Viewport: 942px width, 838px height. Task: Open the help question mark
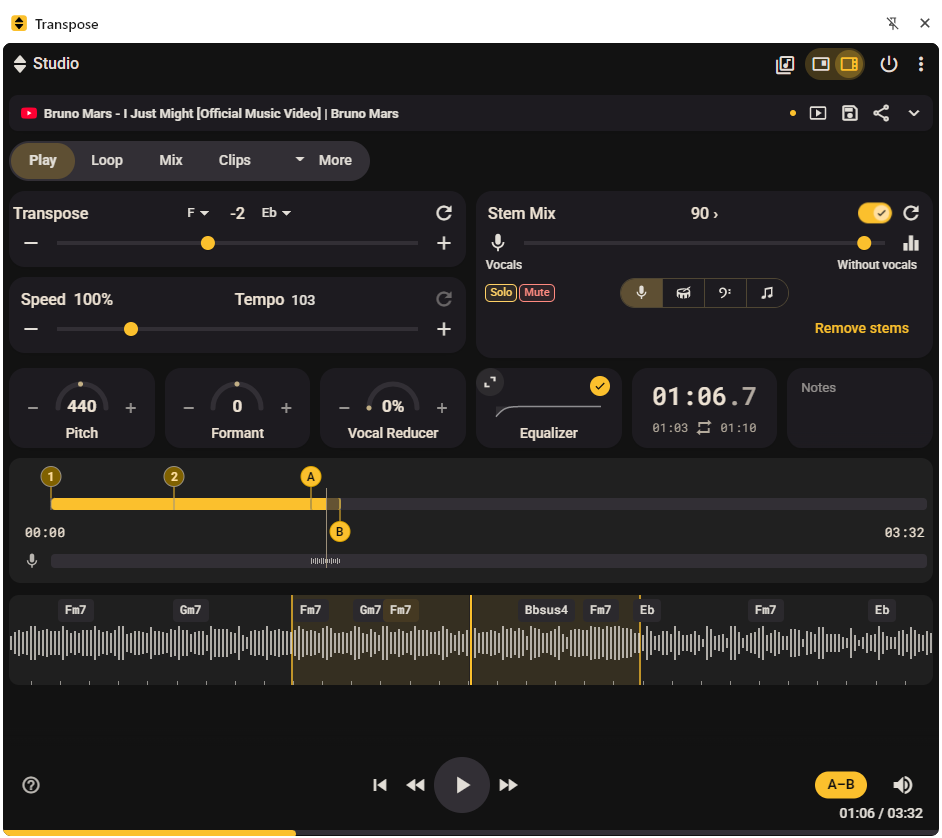click(31, 785)
